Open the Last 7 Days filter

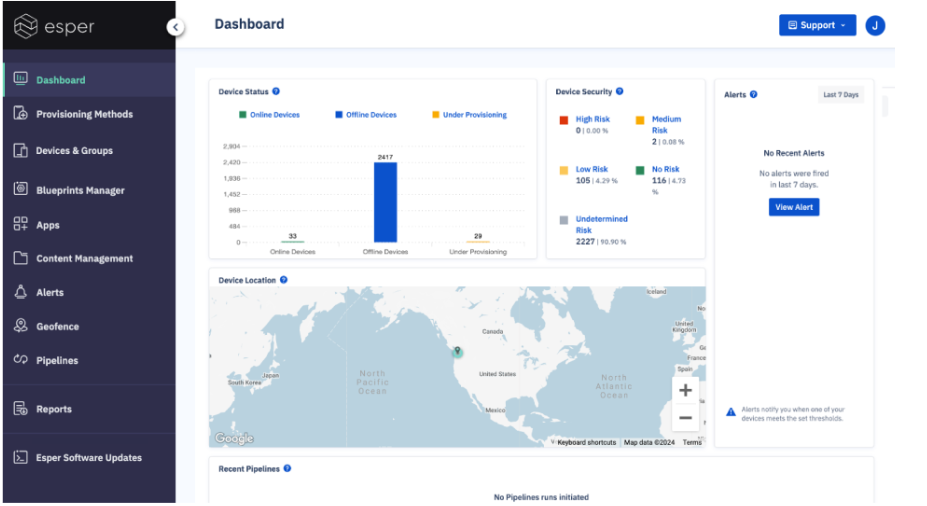click(x=841, y=95)
